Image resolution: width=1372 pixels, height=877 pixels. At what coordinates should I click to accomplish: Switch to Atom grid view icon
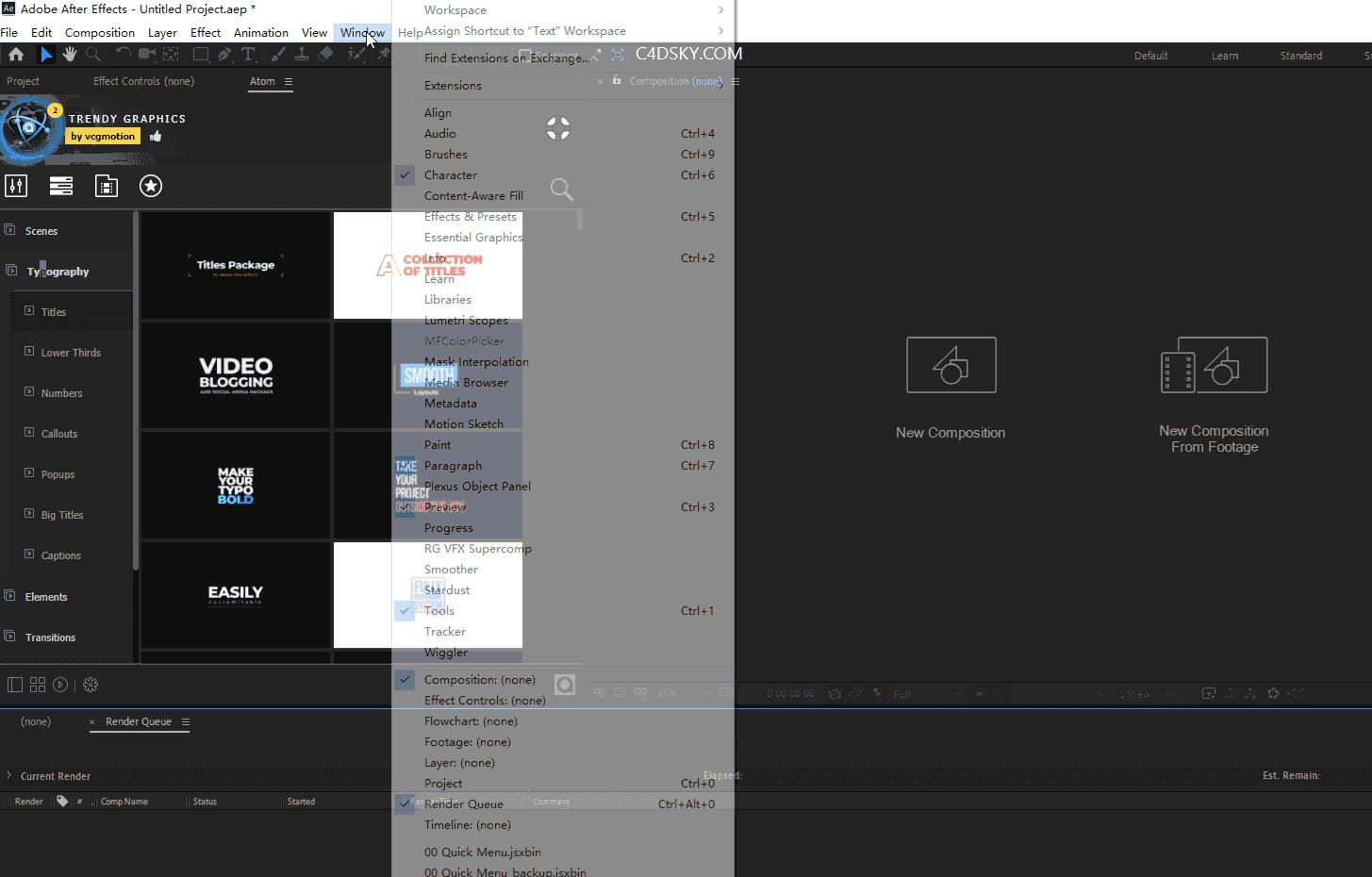click(x=38, y=685)
